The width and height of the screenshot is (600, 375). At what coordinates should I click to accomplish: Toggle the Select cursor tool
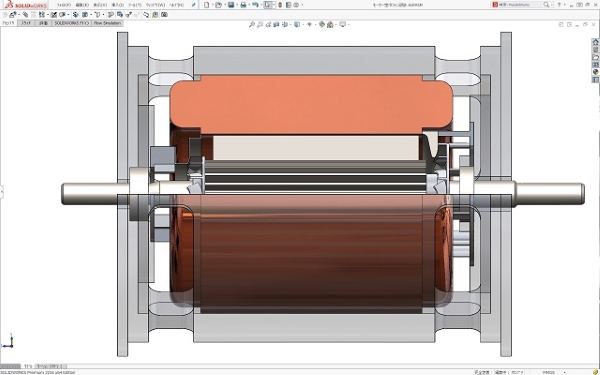[268, 5]
